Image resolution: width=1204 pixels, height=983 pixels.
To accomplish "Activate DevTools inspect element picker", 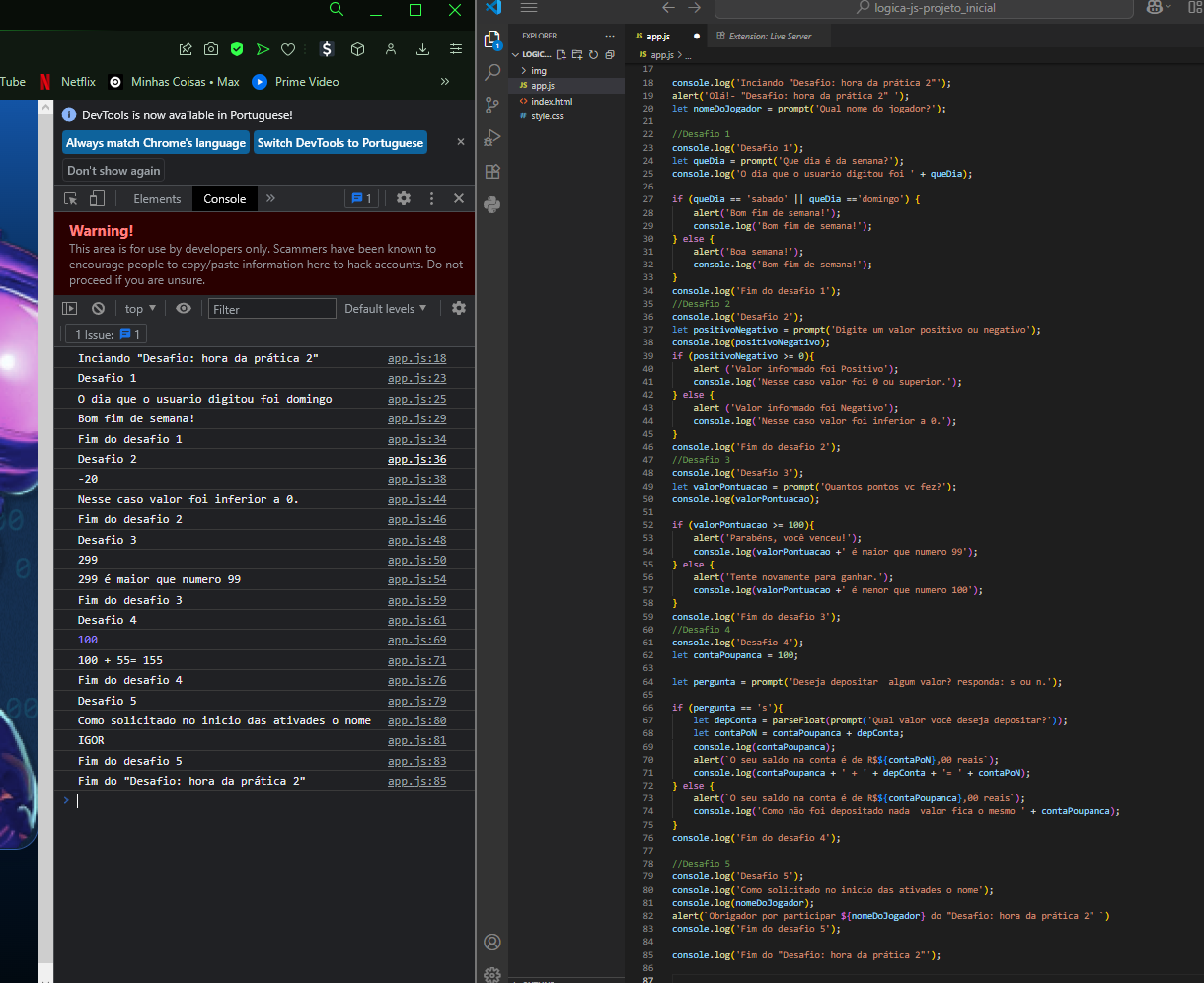I will [x=71, y=198].
